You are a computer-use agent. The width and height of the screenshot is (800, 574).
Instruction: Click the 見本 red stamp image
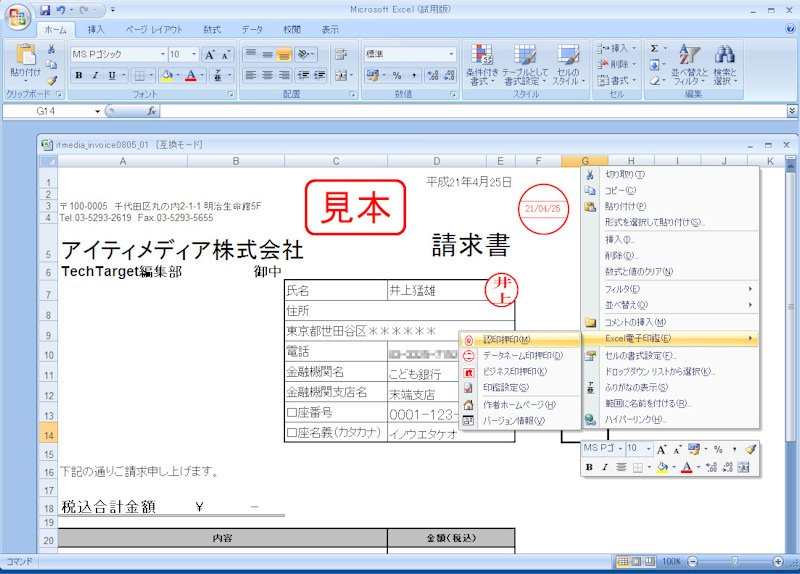click(355, 207)
